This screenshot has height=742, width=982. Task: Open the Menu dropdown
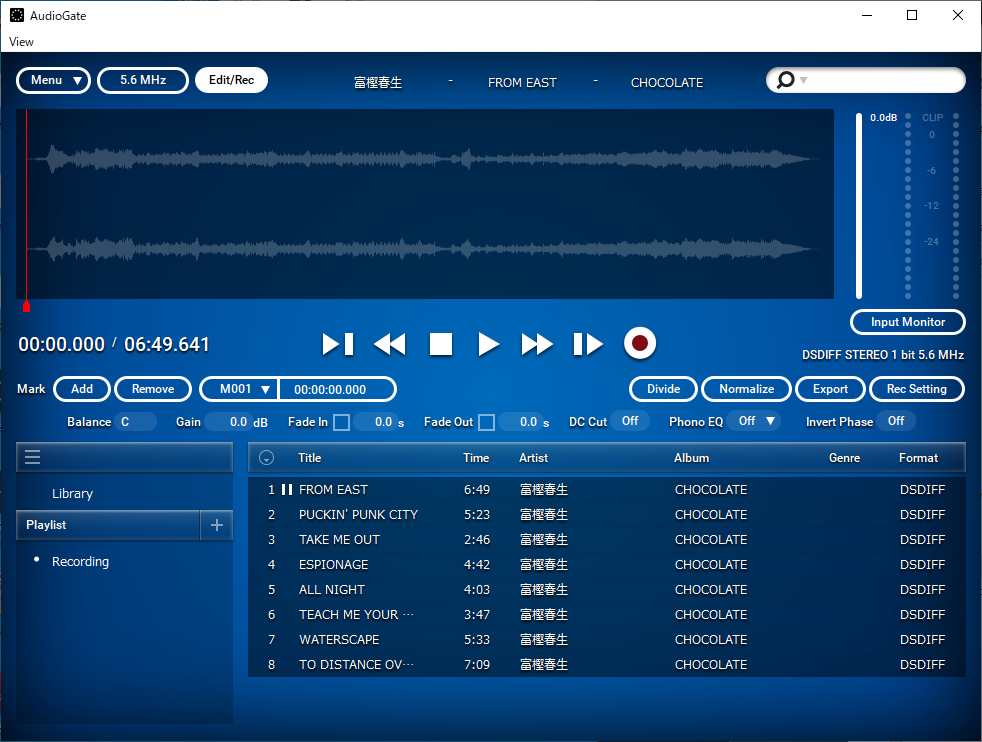(53, 80)
